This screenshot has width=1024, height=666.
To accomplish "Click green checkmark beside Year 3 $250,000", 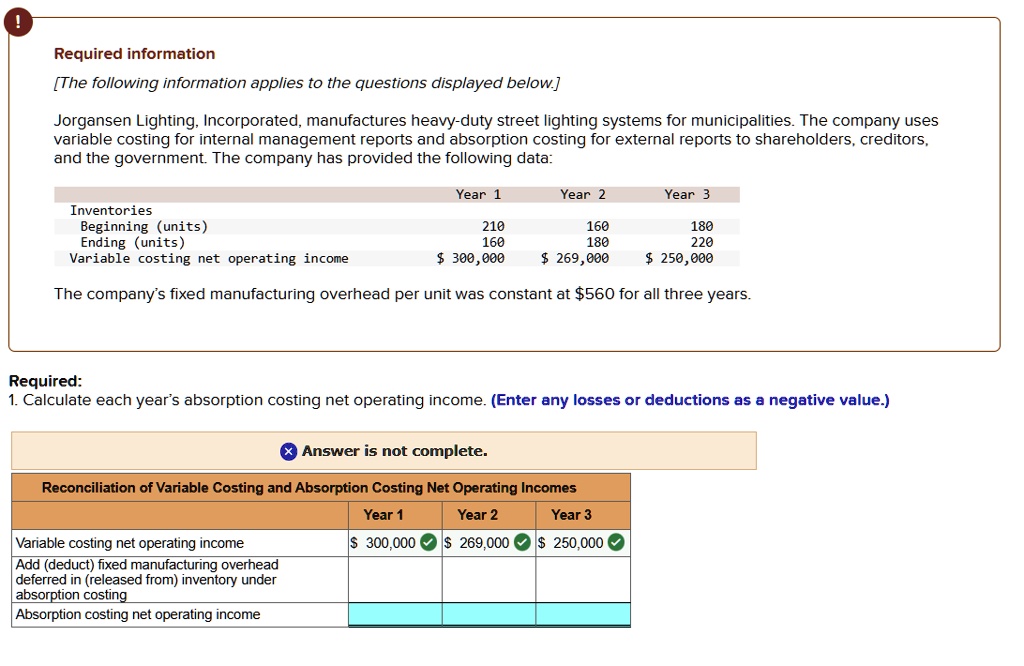I will 616,543.
